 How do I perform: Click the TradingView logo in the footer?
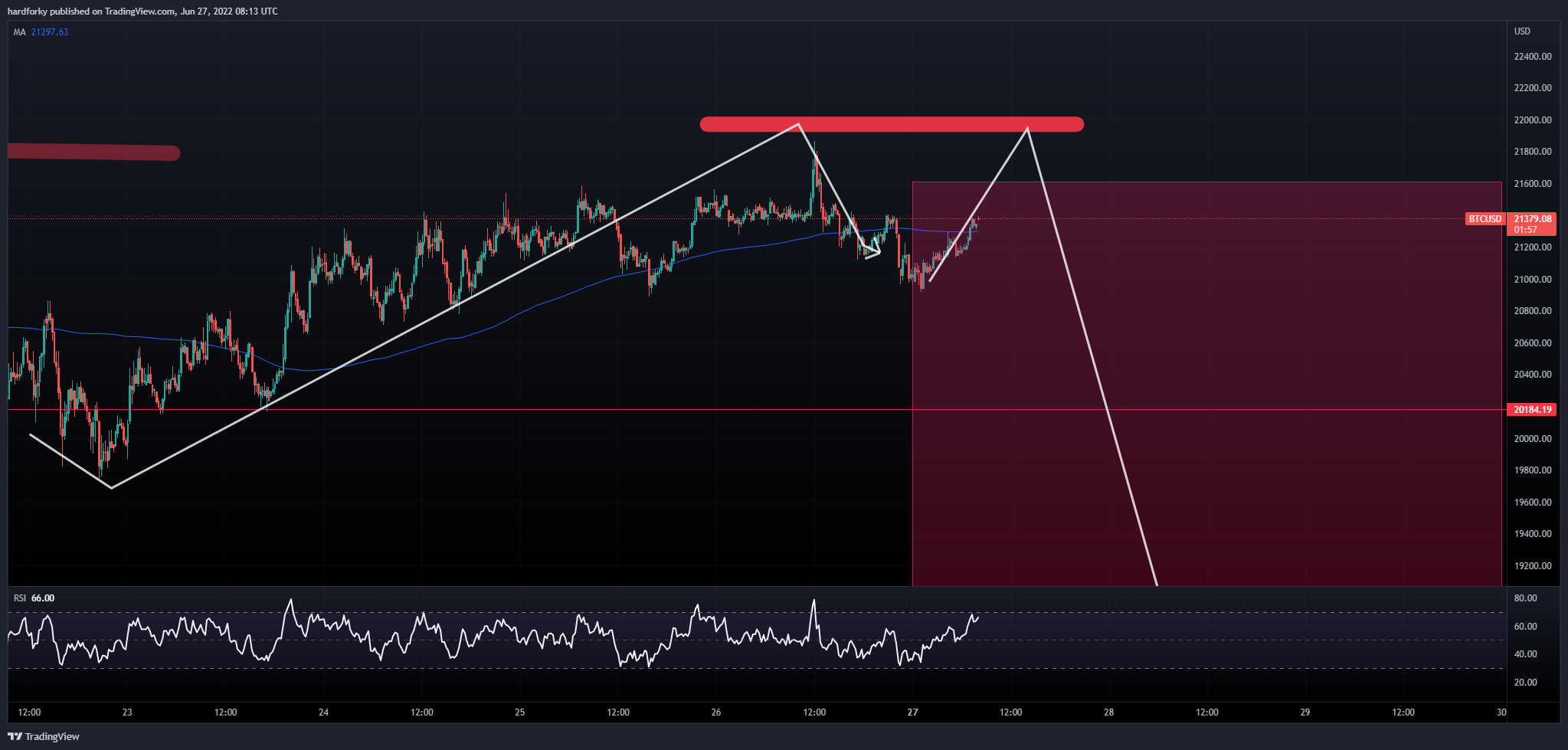point(44,736)
